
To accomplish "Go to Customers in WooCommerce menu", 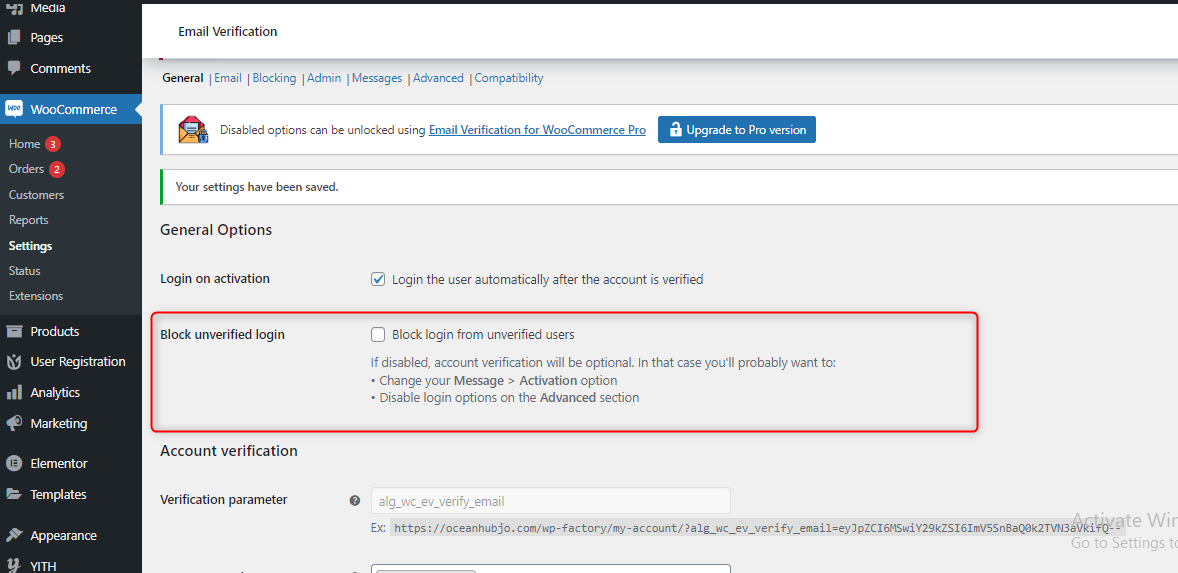I will click(x=36, y=195).
